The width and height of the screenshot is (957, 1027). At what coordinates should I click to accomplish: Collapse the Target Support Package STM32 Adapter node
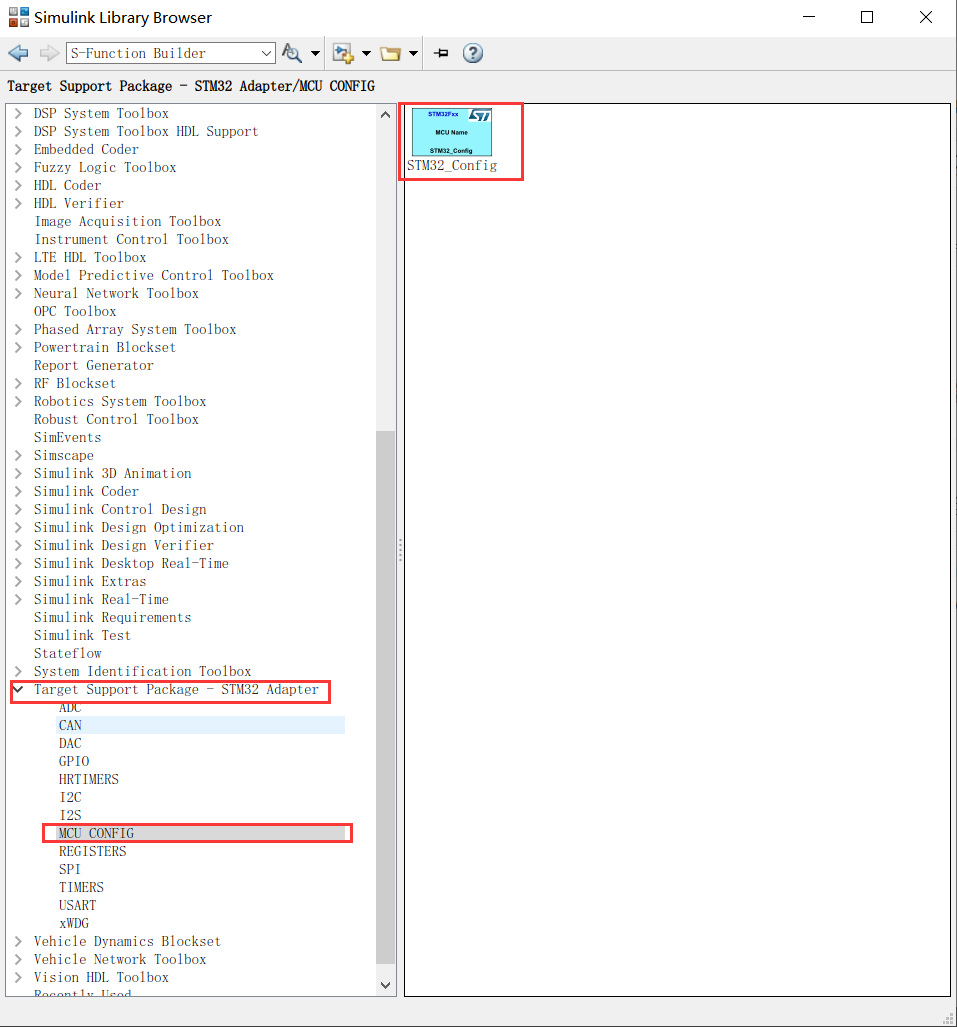(x=18, y=689)
